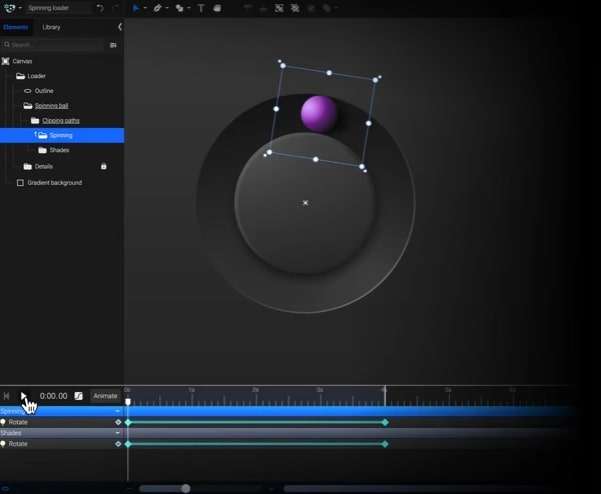Open the elements filter options icon
Image resolution: width=601 pixels, height=494 pixels.
click(x=113, y=45)
